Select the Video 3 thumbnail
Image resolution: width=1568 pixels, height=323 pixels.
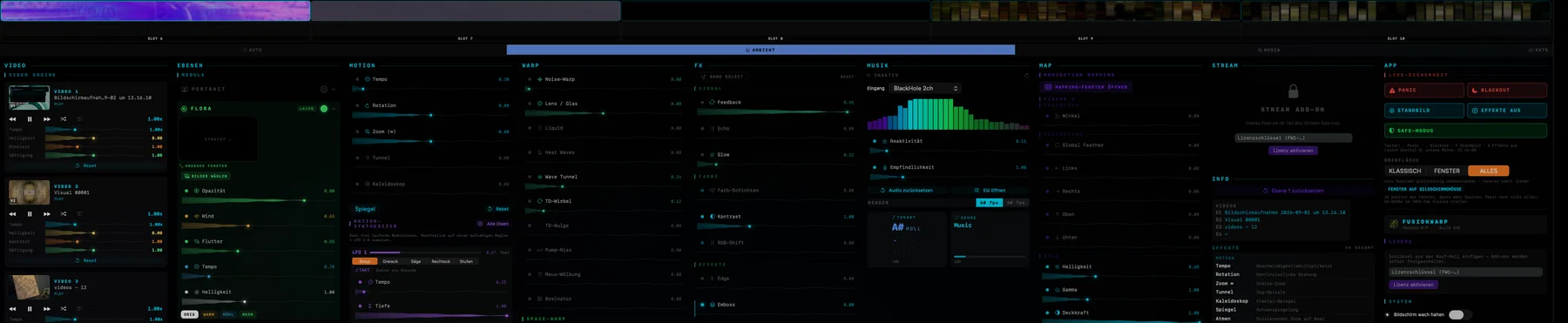[29, 287]
